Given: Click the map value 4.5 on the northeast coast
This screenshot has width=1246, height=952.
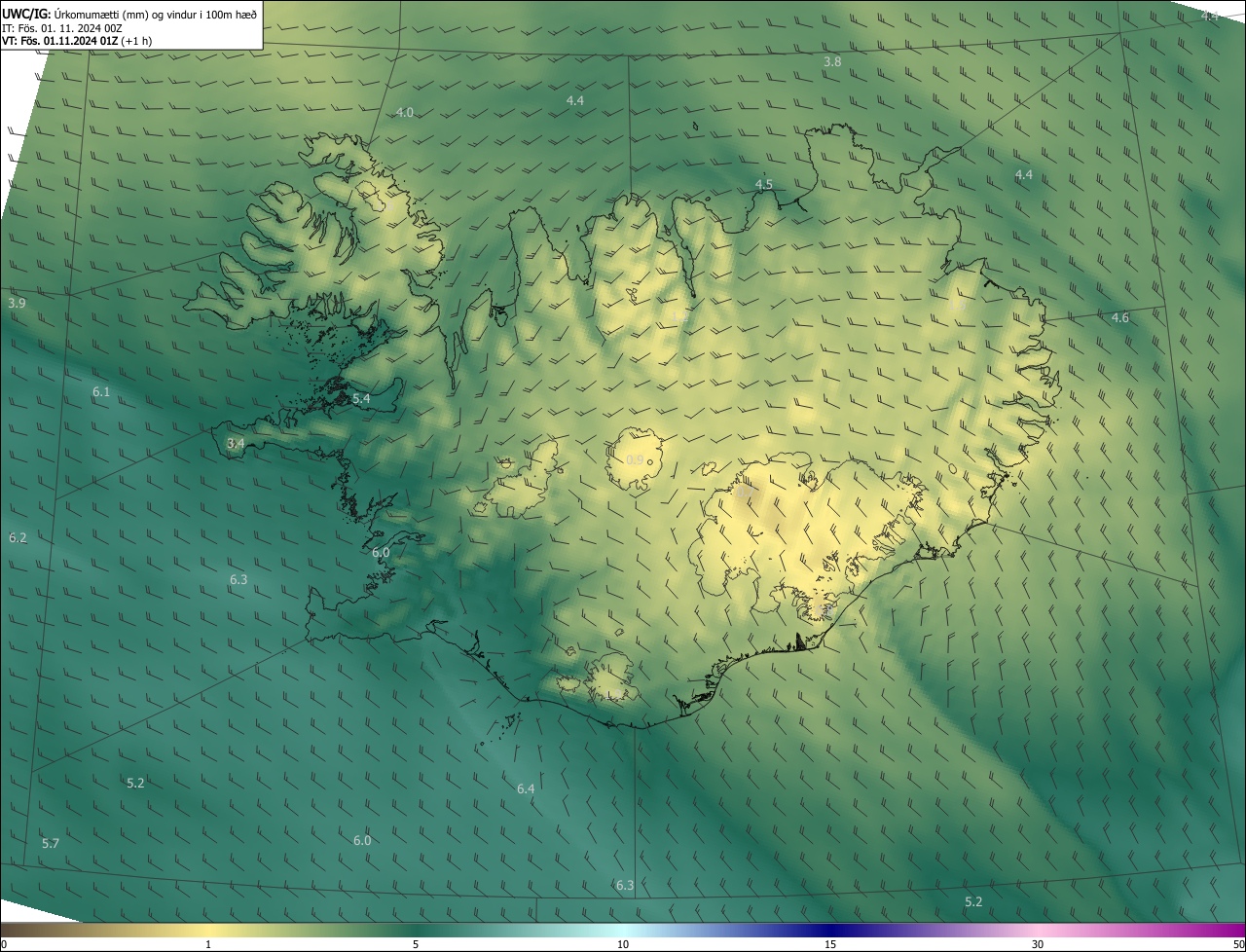Looking at the screenshot, I should 764,184.
